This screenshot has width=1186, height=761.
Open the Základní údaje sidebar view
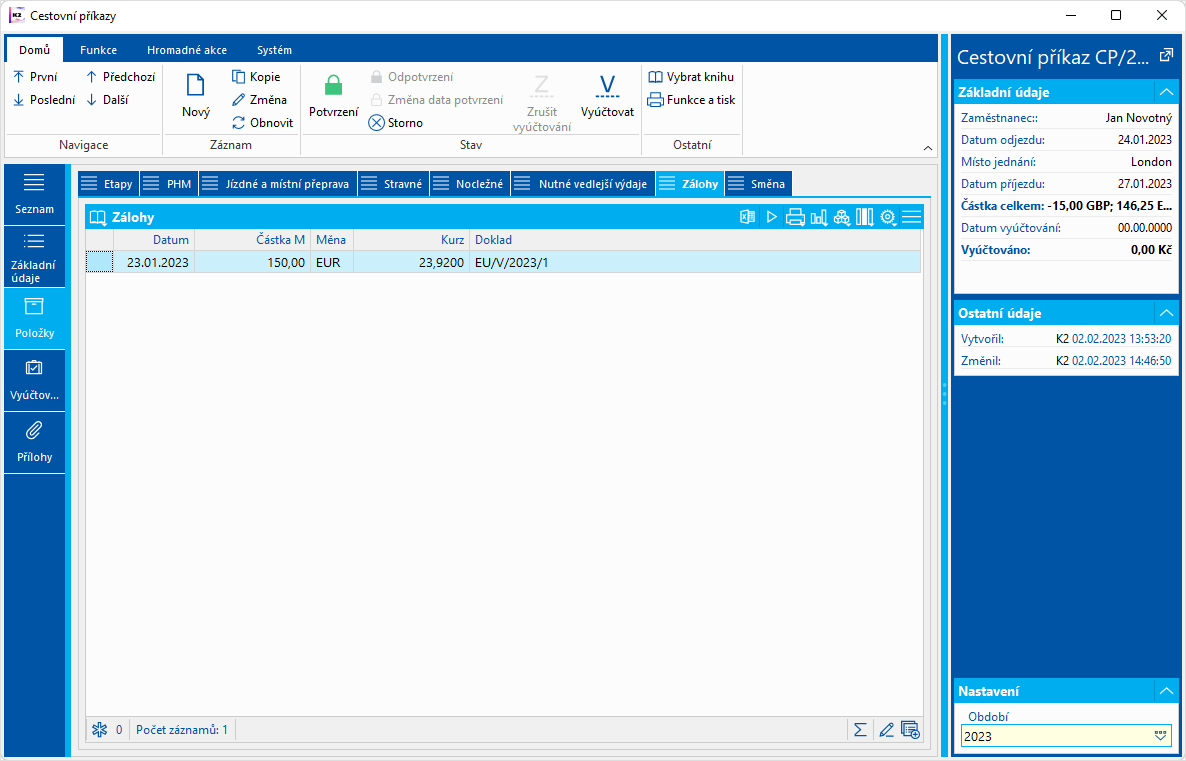click(x=34, y=257)
